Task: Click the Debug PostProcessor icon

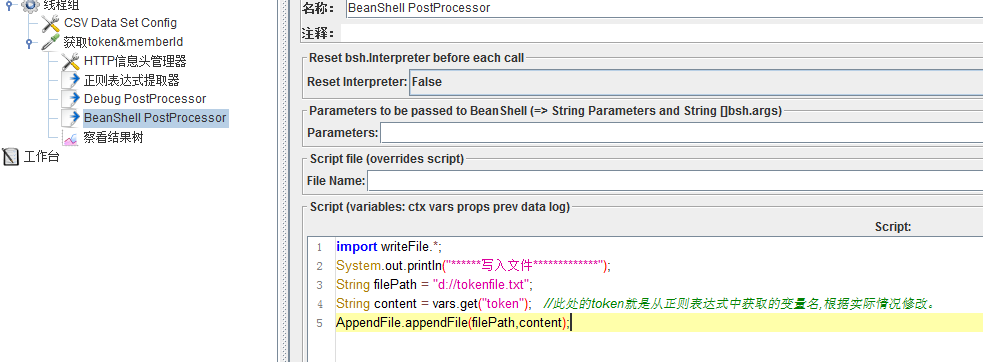Action: (70, 99)
